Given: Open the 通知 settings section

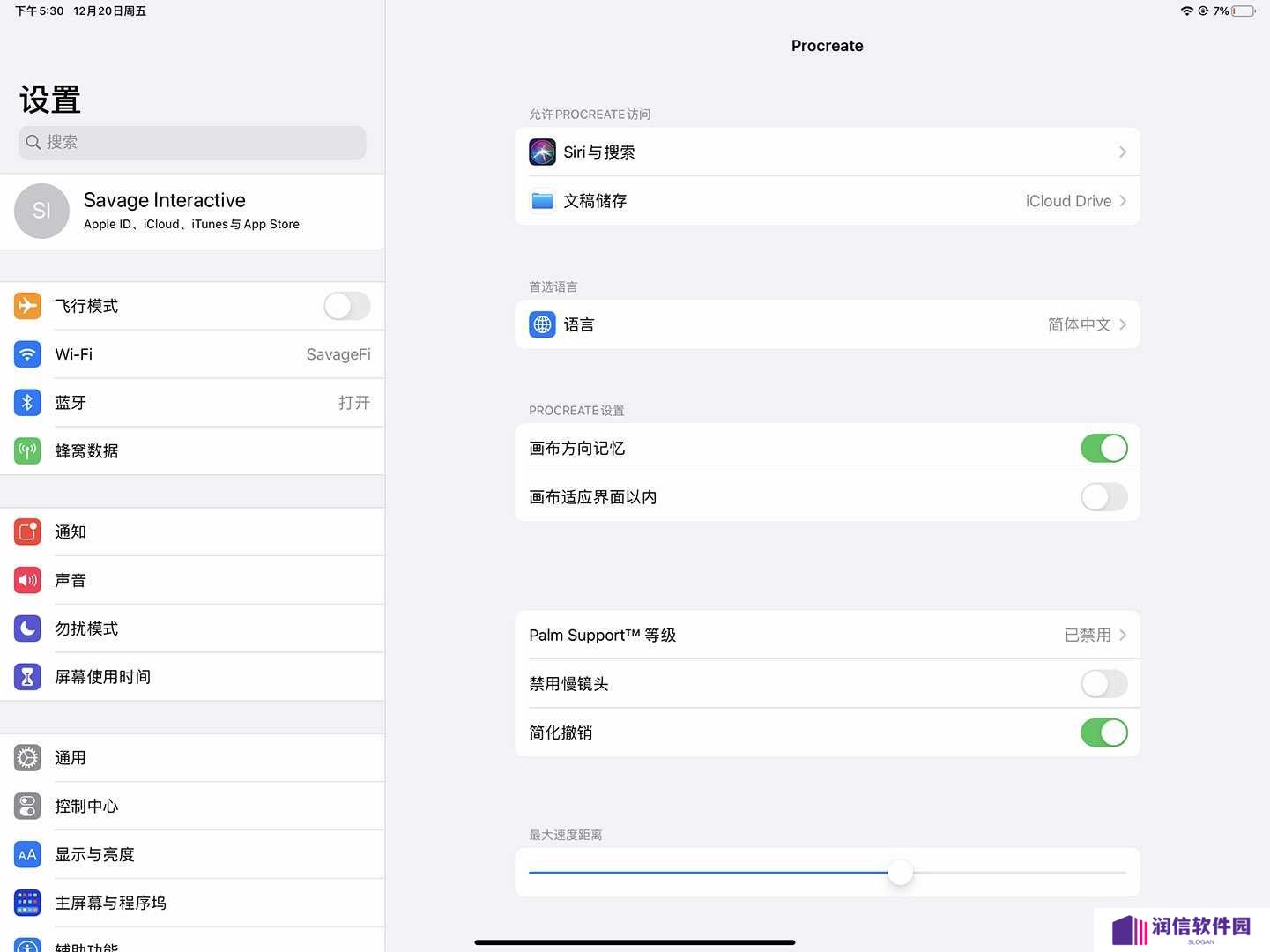Looking at the screenshot, I should pyautogui.click(x=192, y=532).
